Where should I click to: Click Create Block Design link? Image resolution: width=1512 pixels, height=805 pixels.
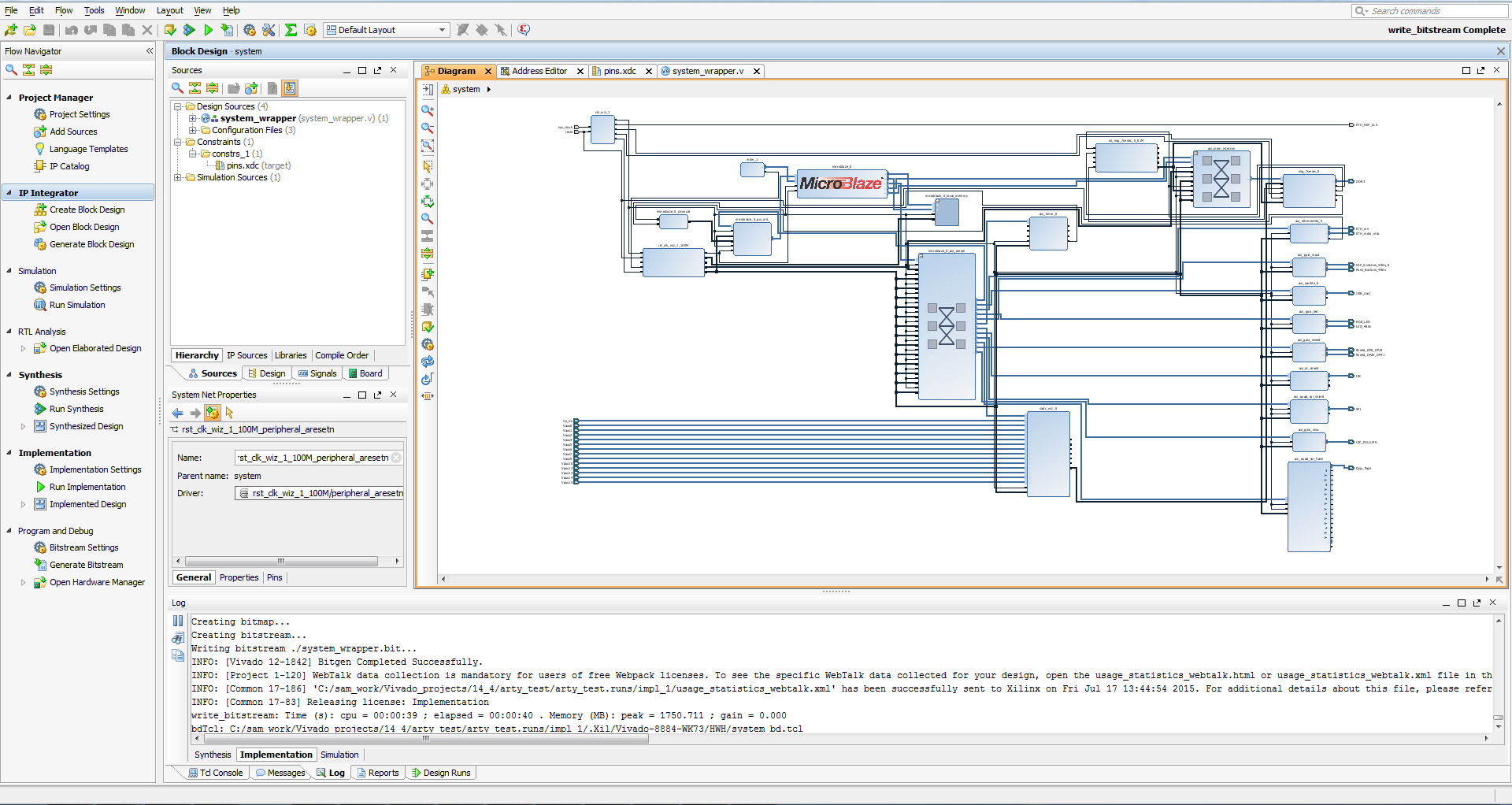pos(87,210)
